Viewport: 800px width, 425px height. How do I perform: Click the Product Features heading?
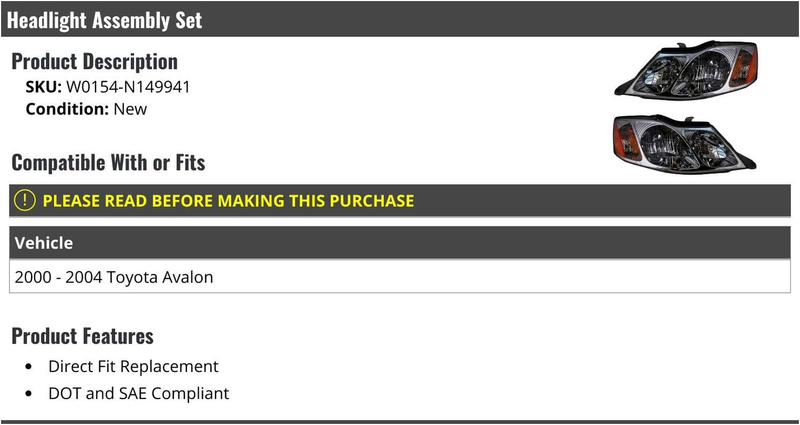[x=82, y=336]
